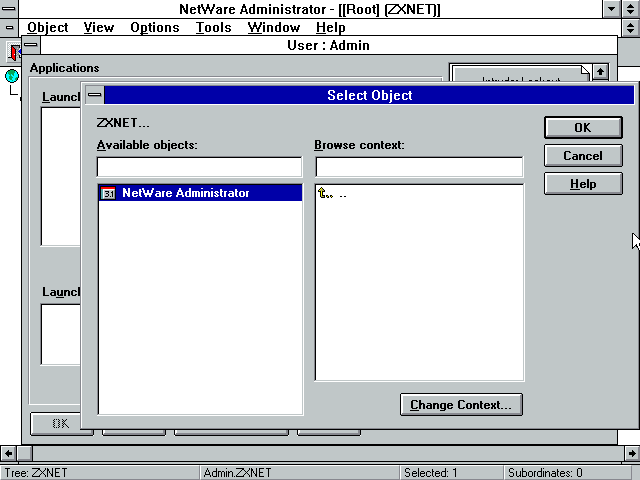Restore the child document window
Image resolution: width=640 pixels, height=480 pixels.
pos(631,27)
